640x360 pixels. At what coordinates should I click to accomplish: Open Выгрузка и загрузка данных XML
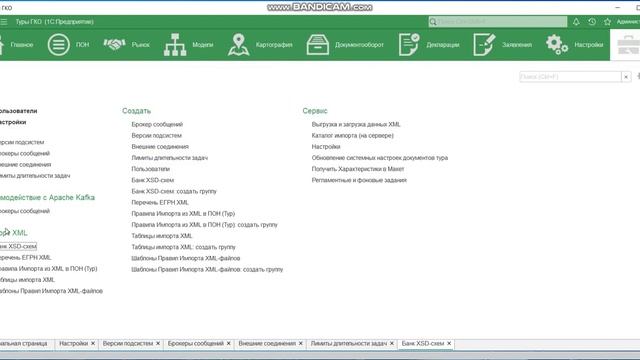356,124
